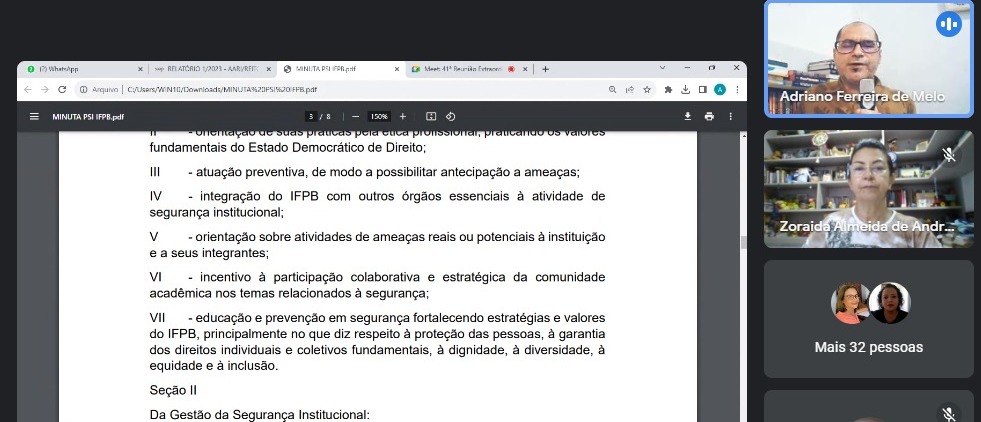Click the PDF zoom out minus button

pos(355,116)
